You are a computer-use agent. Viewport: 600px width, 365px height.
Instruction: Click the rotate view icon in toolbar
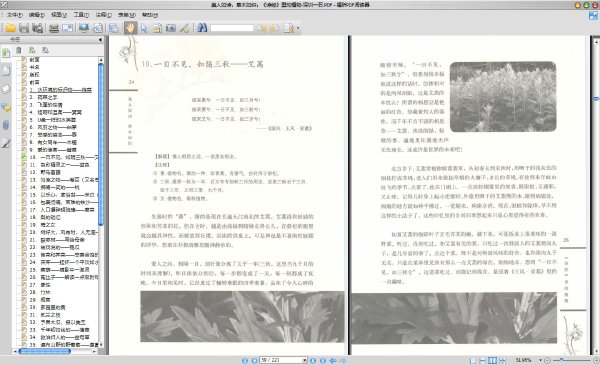point(98,28)
